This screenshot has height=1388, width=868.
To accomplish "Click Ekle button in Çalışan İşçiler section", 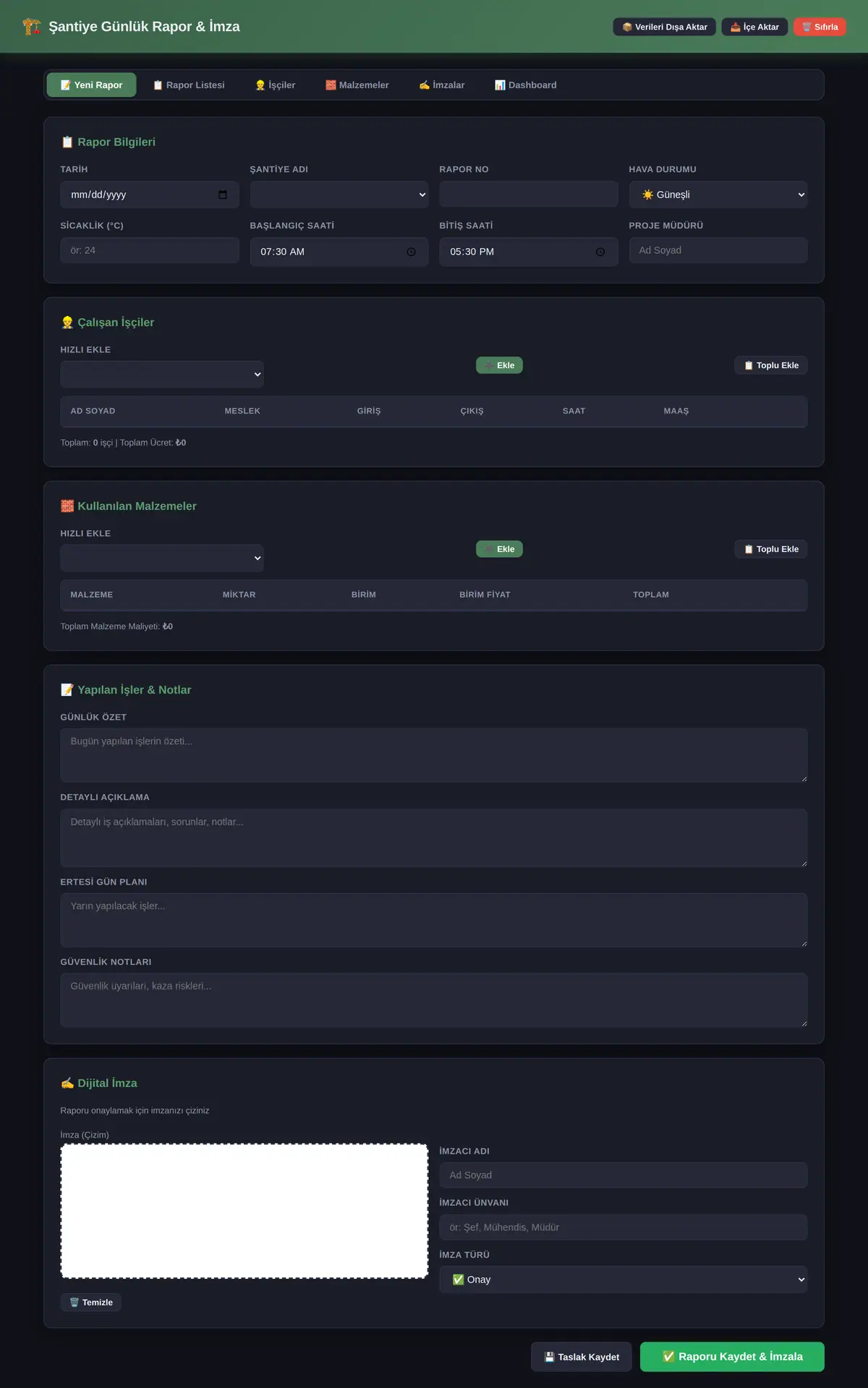I will tap(499, 365).
